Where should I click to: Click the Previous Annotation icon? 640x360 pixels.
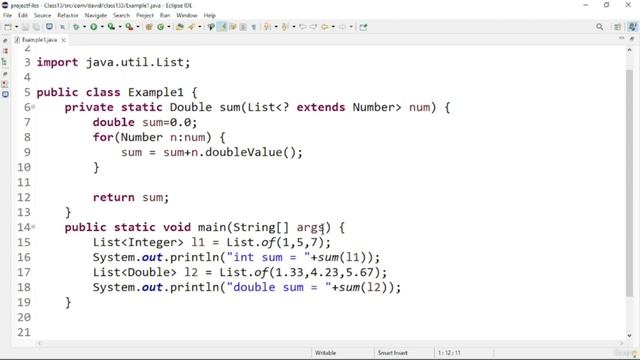pos(285,27)
